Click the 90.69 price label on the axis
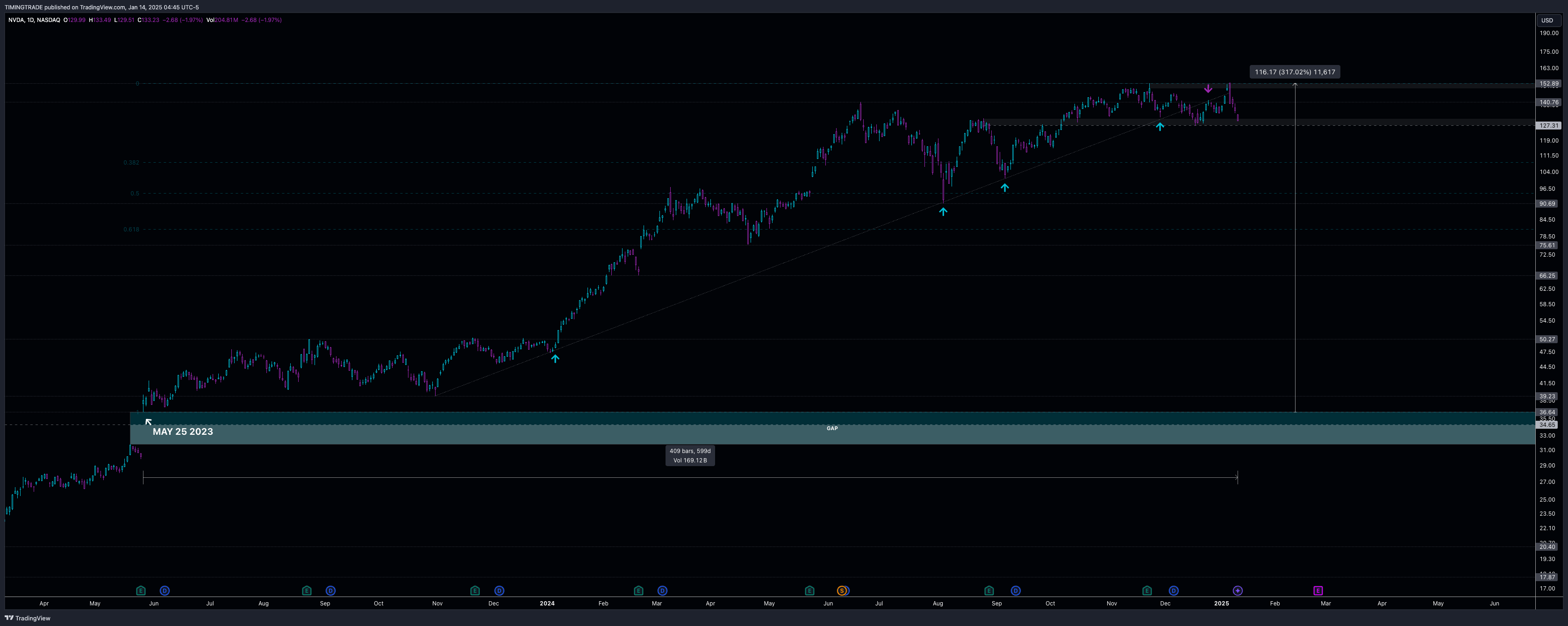Image resolution: width=1568 pixels, height=626 pixels. [x=1547, y=203]
